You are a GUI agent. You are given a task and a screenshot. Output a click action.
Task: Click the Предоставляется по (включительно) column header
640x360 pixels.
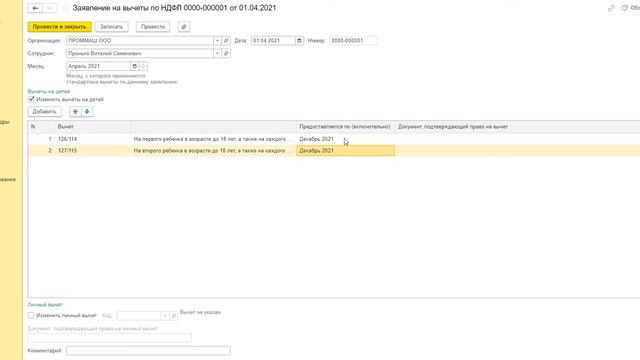click(345, 127)
